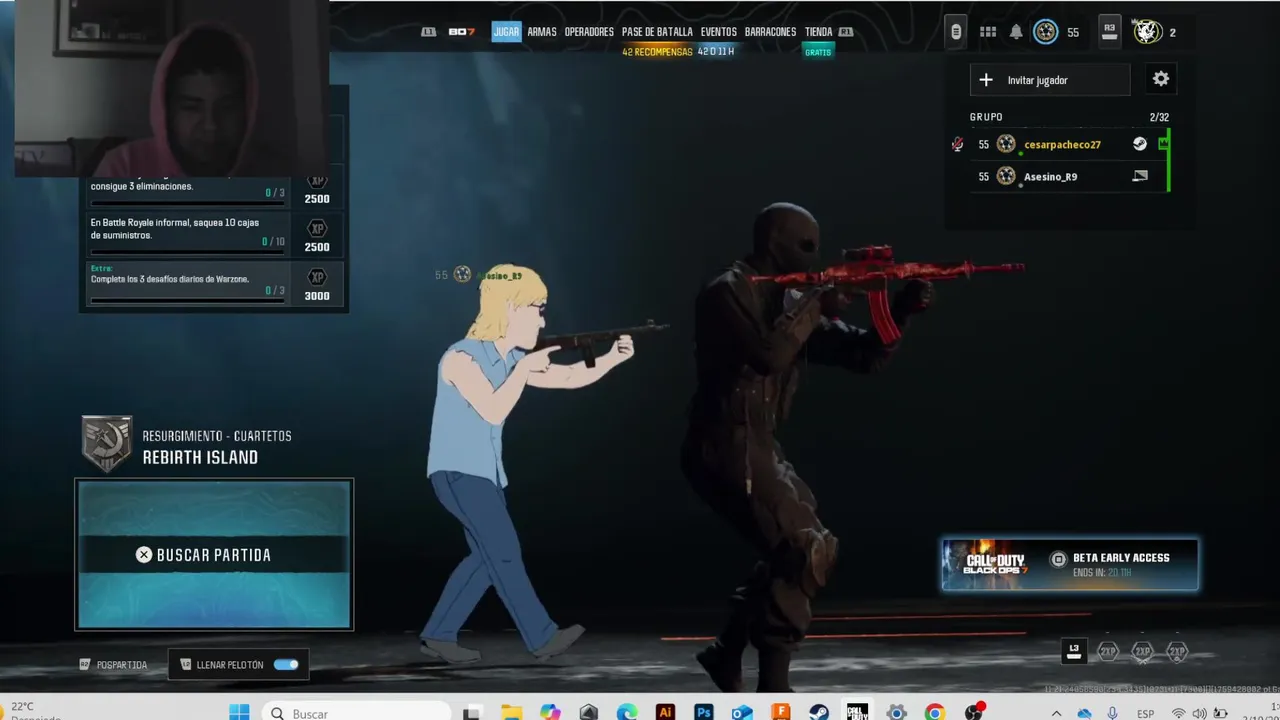
Task: Open Black Ops 7 Beta Early Access banner
Action: 1070,565
